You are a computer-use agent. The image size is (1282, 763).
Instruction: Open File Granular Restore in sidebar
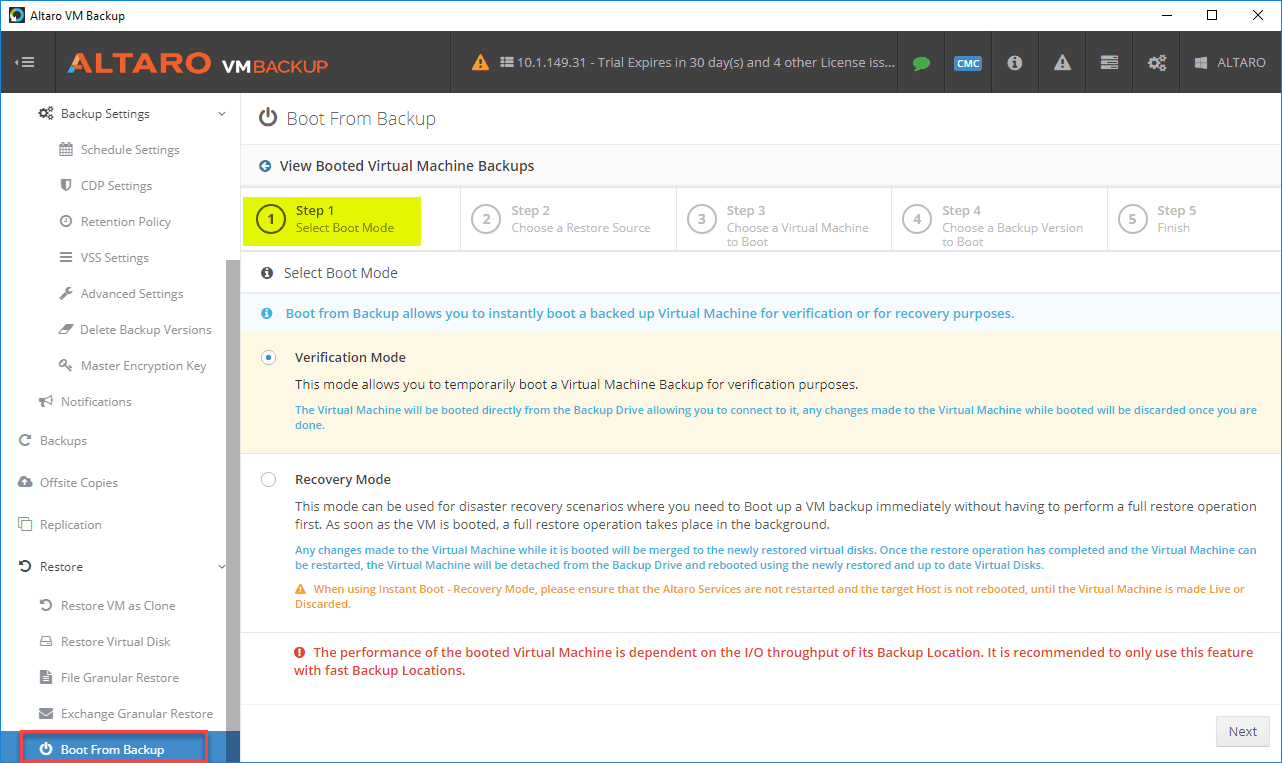(x=119, y=678)
